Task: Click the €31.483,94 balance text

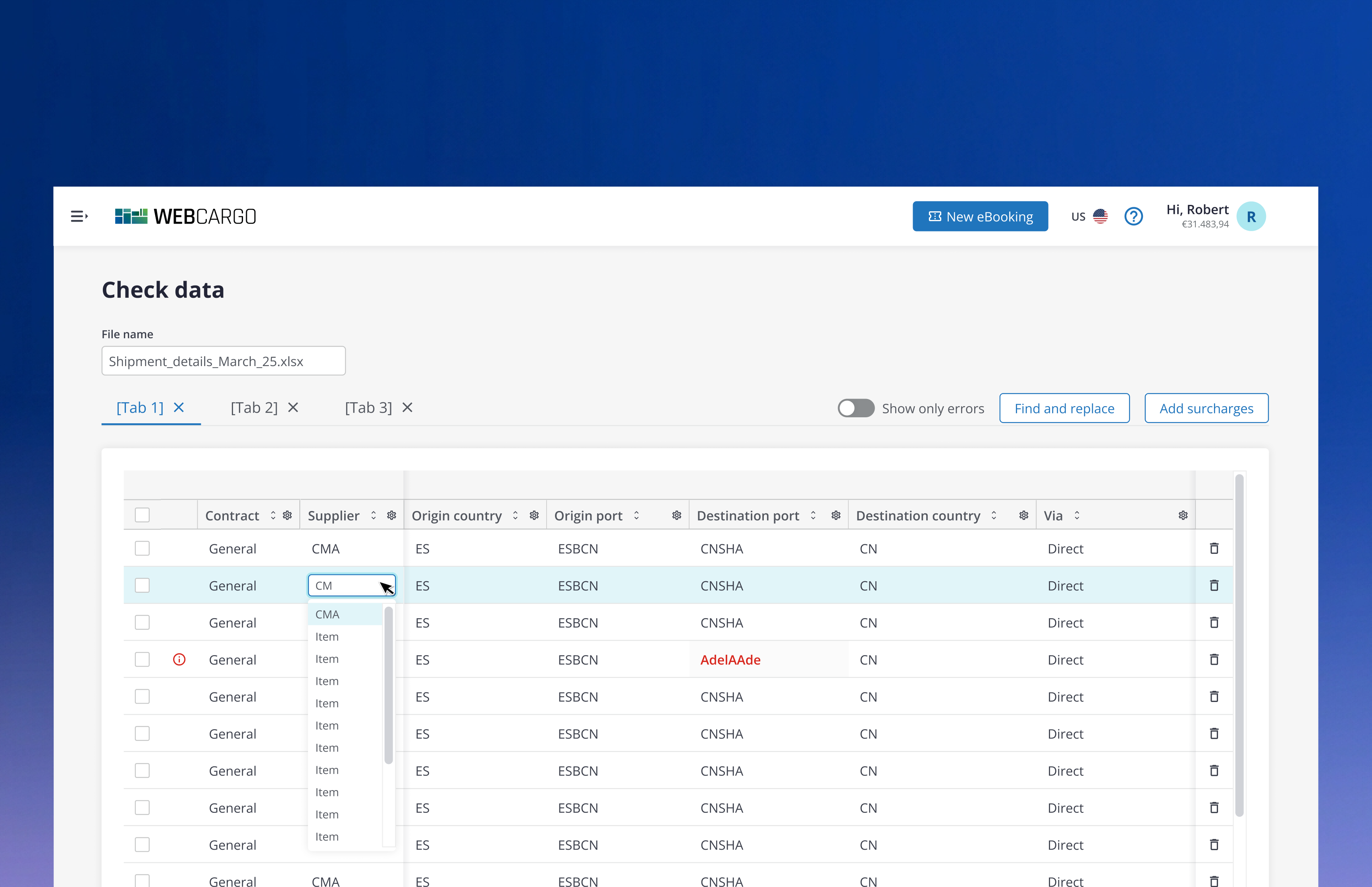Action: tap(1205, 225)
